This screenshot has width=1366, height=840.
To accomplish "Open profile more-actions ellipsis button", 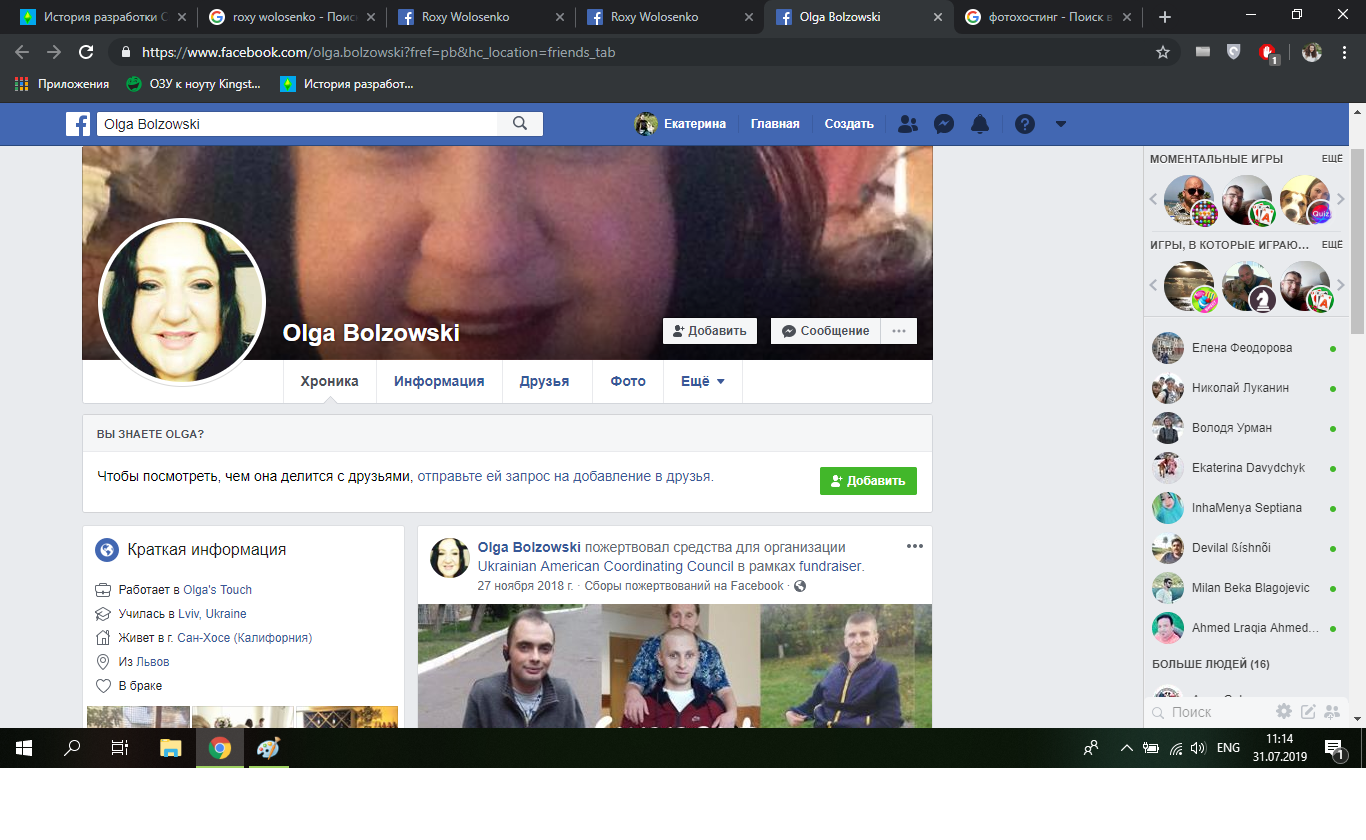I will point(899,331).
